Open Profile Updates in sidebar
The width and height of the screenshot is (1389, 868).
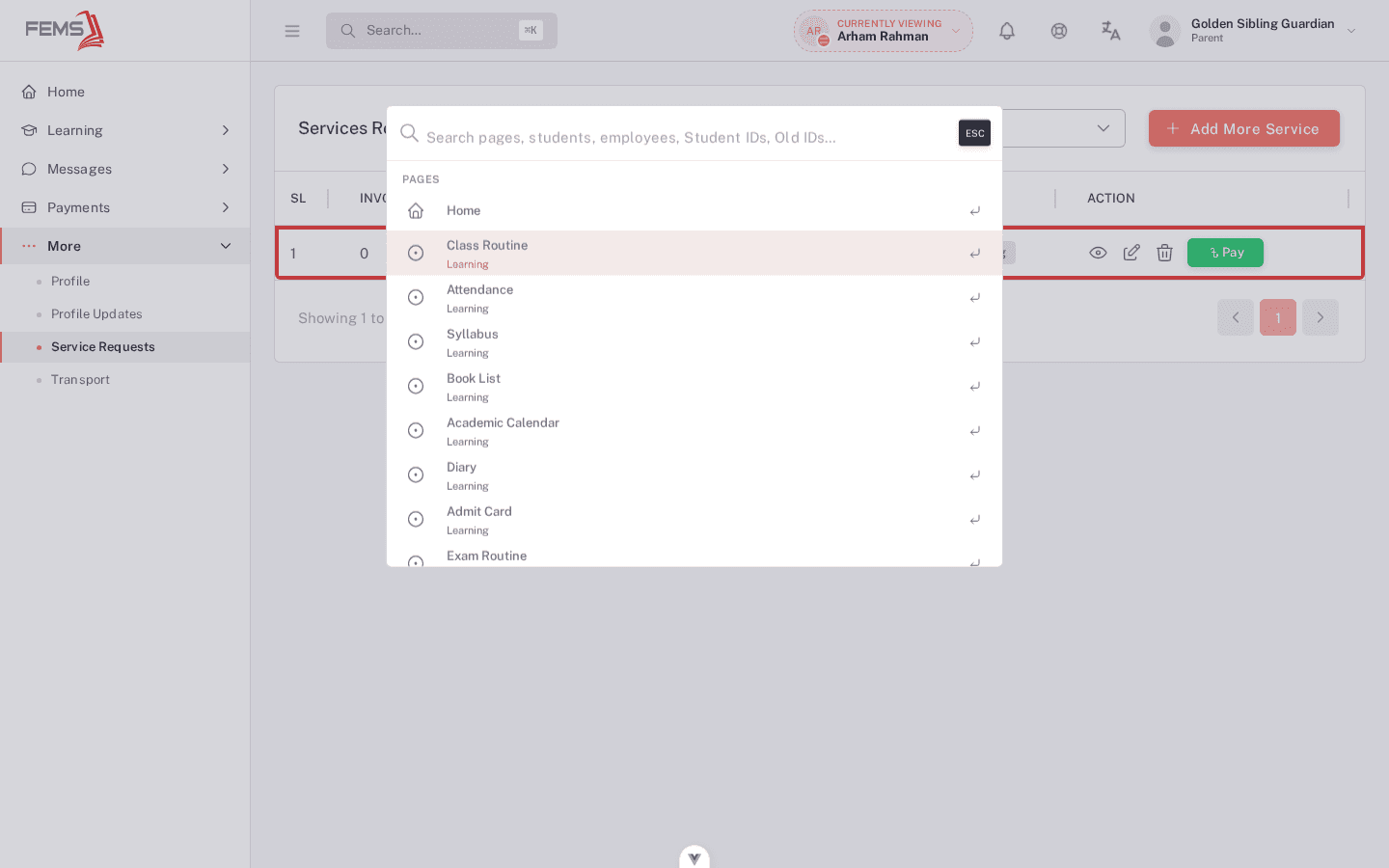click(x=96, y=313)
